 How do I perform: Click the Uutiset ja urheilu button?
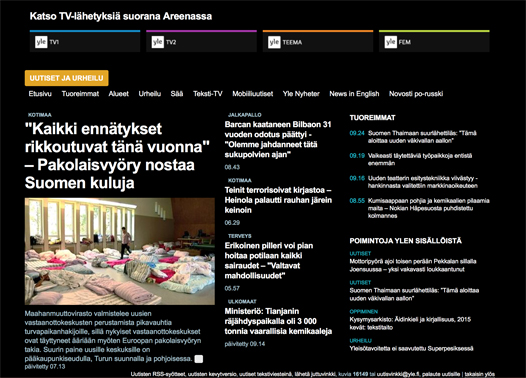[x=66, y=78]
